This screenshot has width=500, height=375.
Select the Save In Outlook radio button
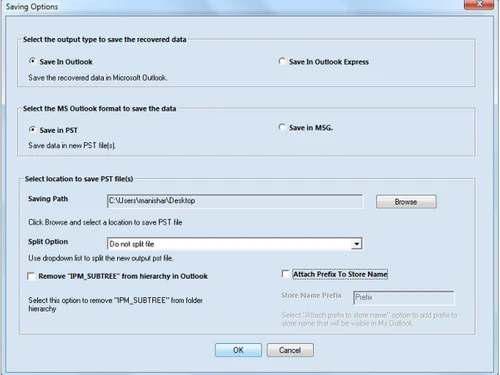click(32, 61)
